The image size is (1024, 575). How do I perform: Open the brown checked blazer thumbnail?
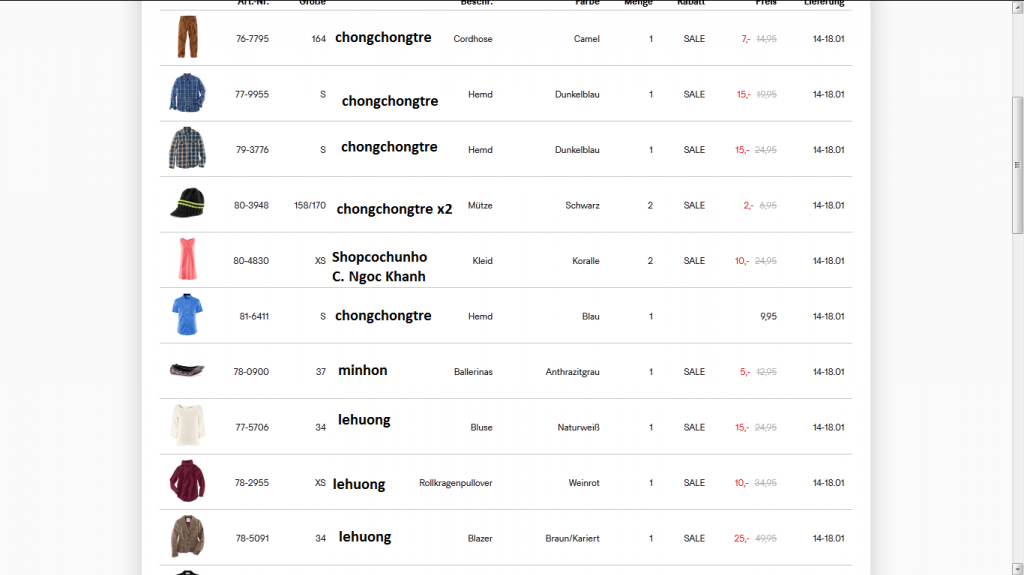187,537
